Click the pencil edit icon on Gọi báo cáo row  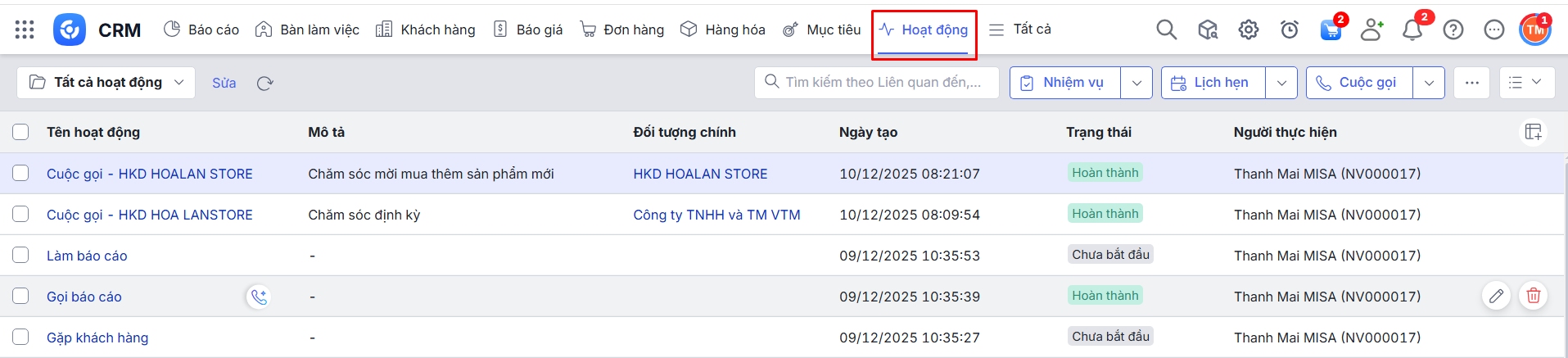click(x=1496, y=296)
